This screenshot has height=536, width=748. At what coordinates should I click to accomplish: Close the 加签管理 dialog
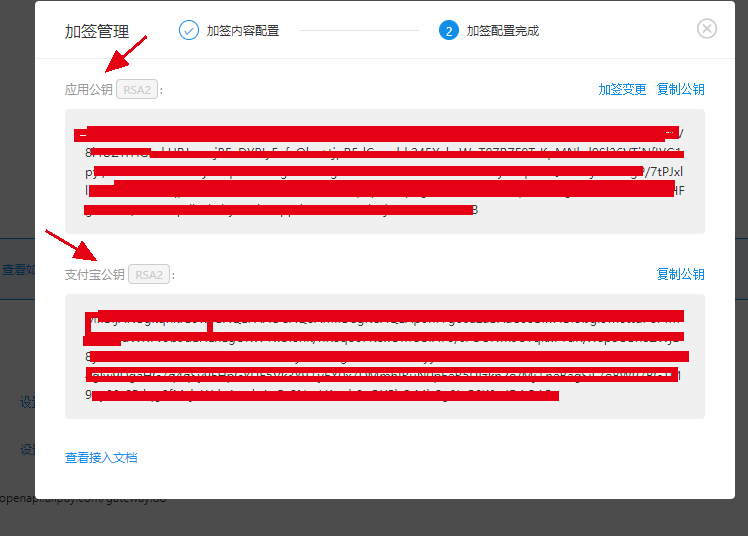(706, 29)
